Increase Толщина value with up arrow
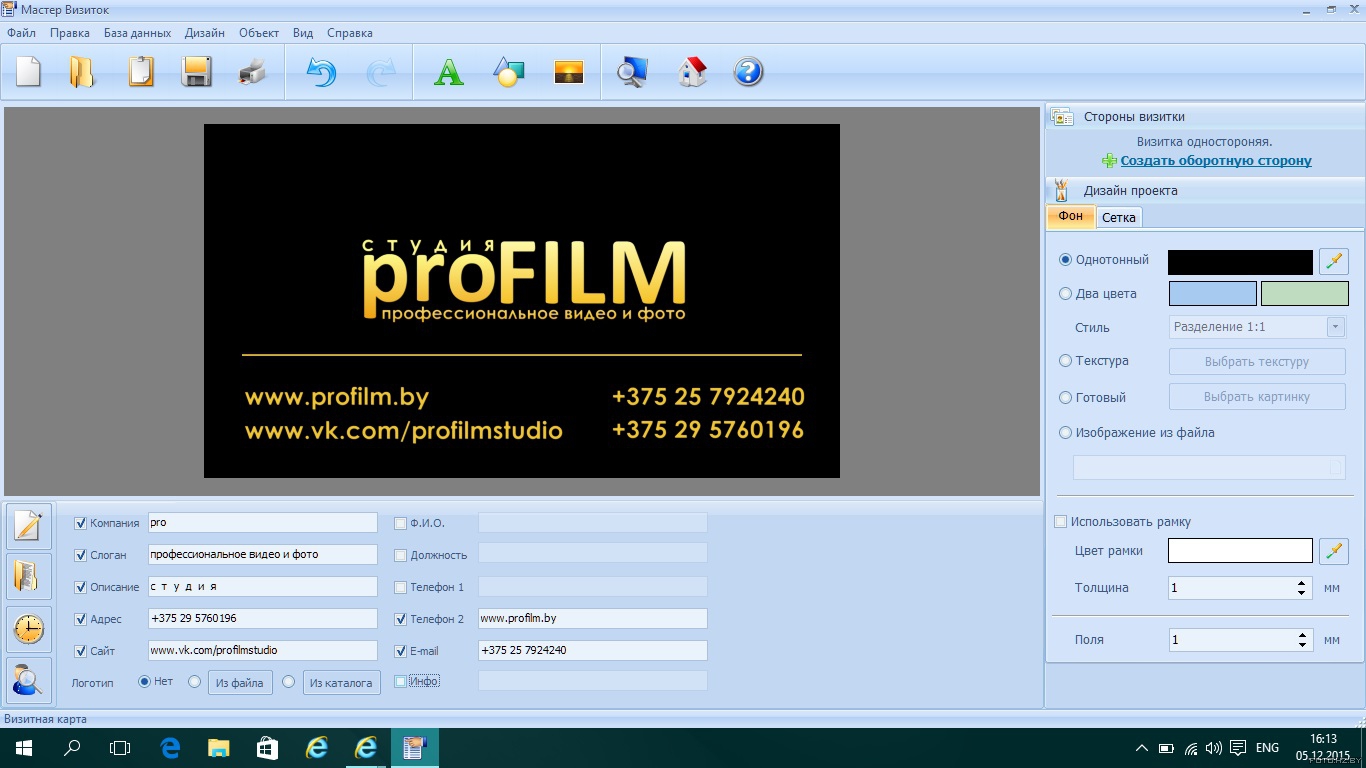Image resolution: width=1366 pixels, height=768 pixels. pyautogui.click(x=1301, y=582)
